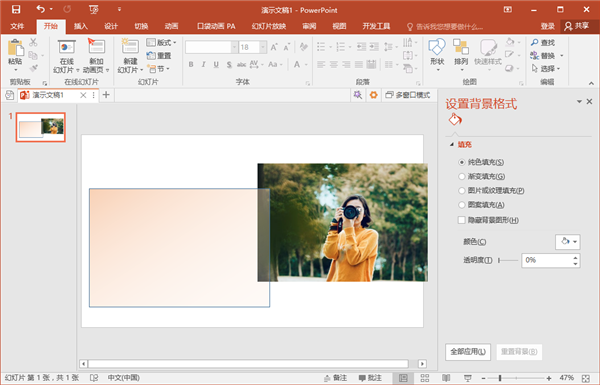The width and height of the screenshot is (600, 385).
Task: Select the Format Painter brush
Action: point(33,68)
